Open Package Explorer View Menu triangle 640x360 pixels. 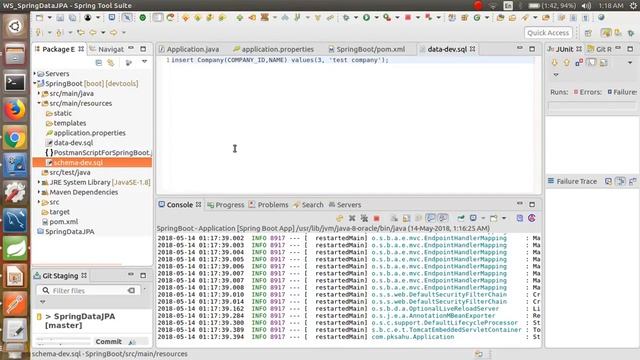coord(144,62)
